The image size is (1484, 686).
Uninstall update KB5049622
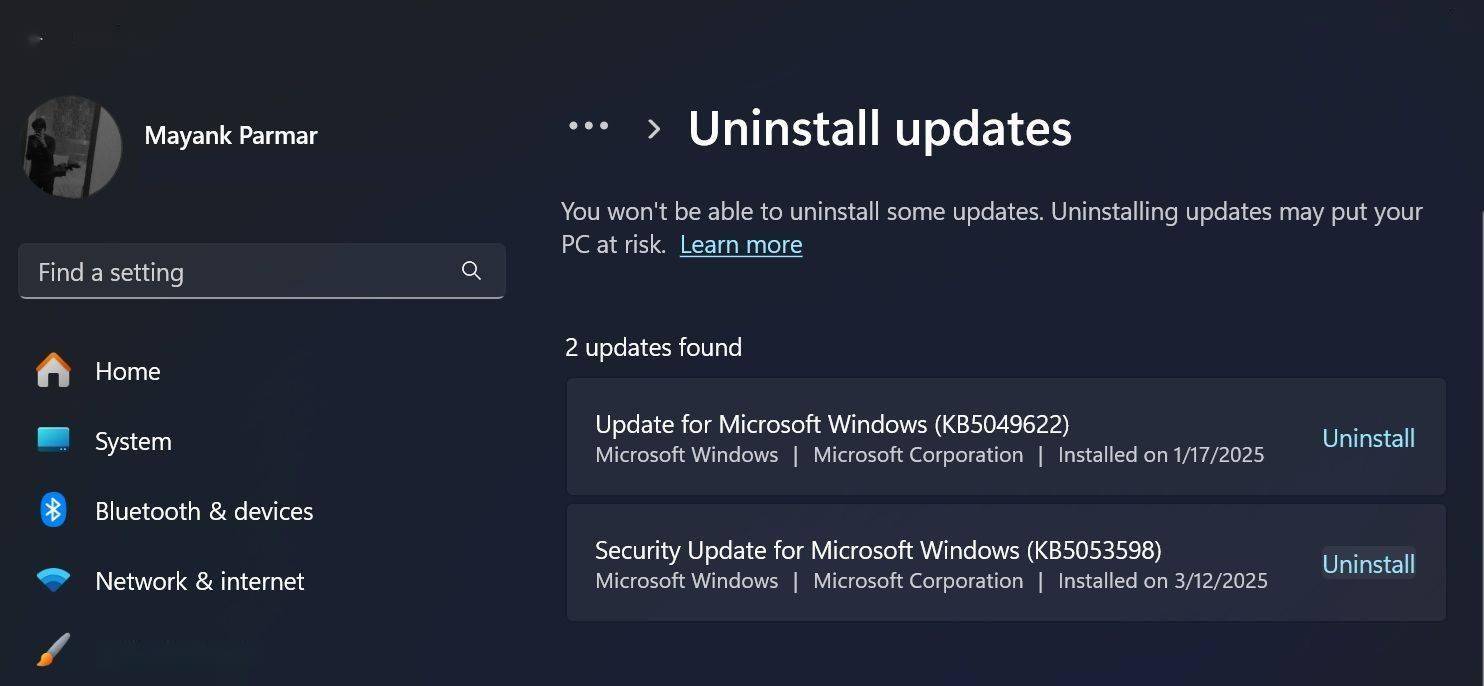1368,438
